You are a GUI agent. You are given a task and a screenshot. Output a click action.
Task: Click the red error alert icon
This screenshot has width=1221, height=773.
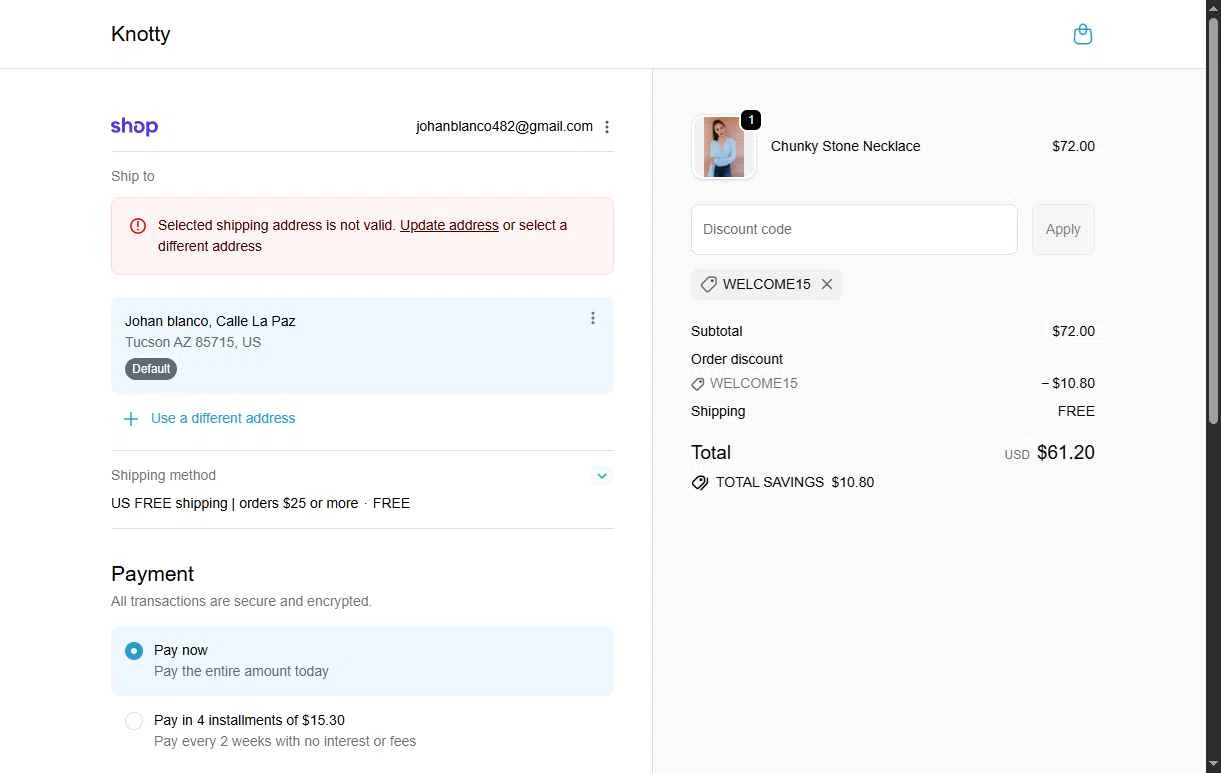click(x=138, y=226)
